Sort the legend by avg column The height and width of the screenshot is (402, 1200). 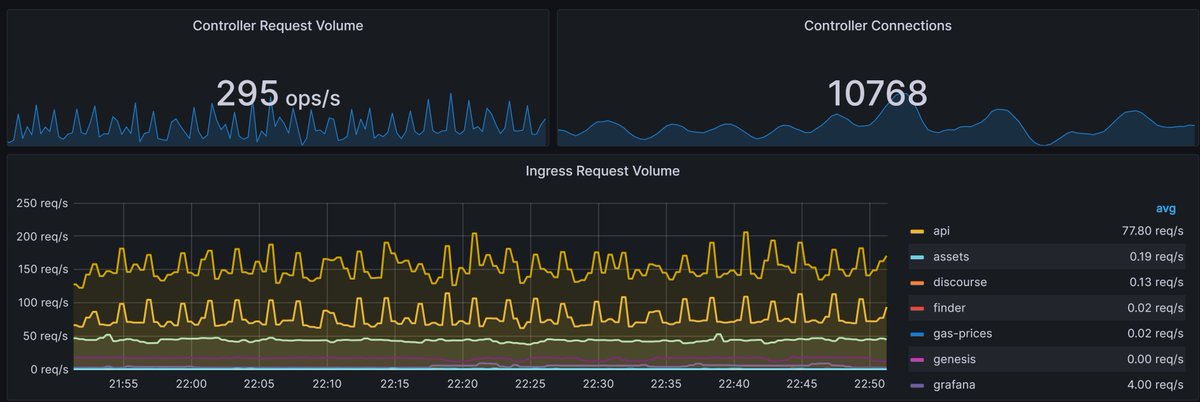(x=1165, y=209)
